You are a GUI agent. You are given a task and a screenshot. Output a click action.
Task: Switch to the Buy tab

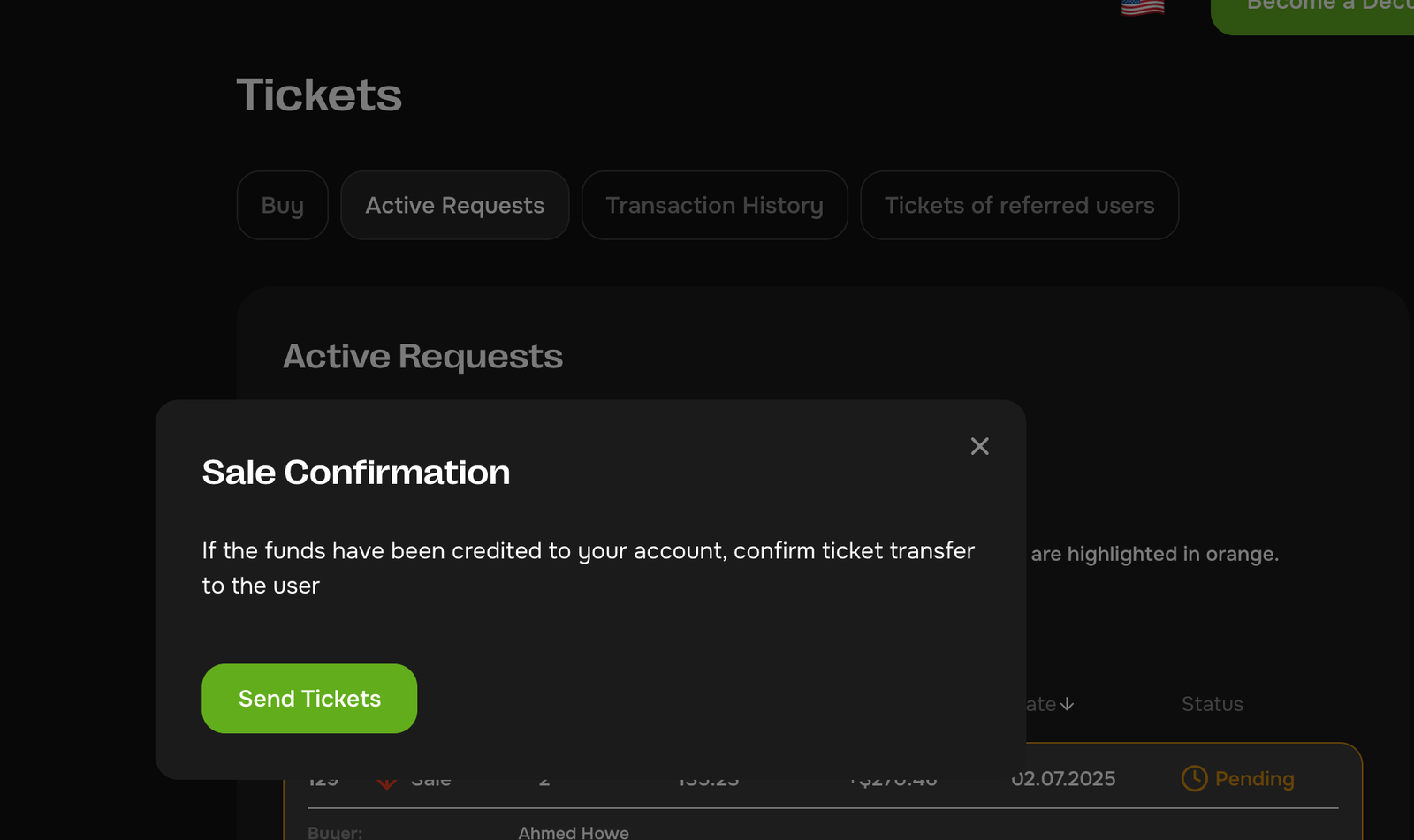coord(283,205)
